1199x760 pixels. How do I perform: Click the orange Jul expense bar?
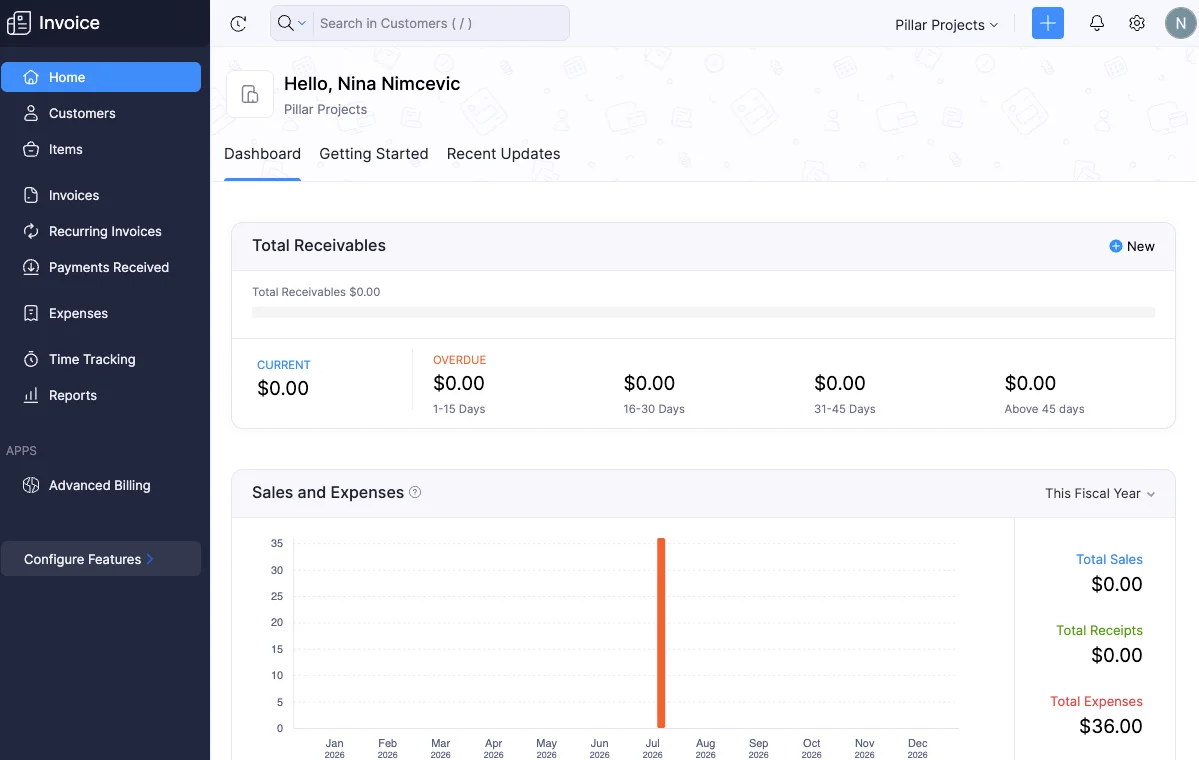(x=661, y=633)
